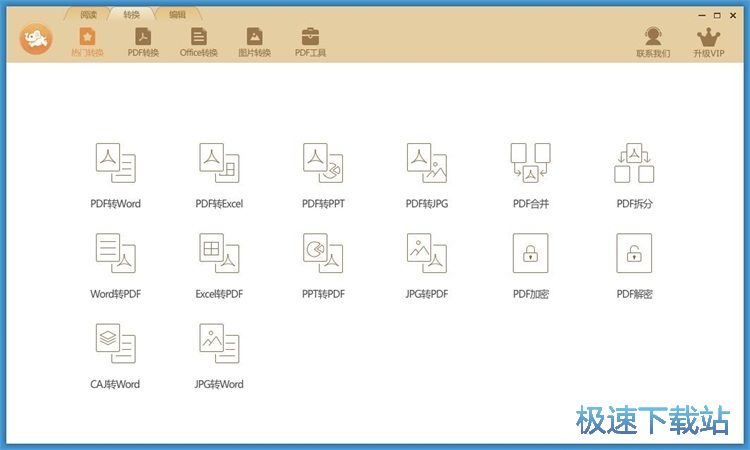The height and width of the screenshot is (450, 750).
Task: Switch to the 阅读 tab
Action: [88, 15]
